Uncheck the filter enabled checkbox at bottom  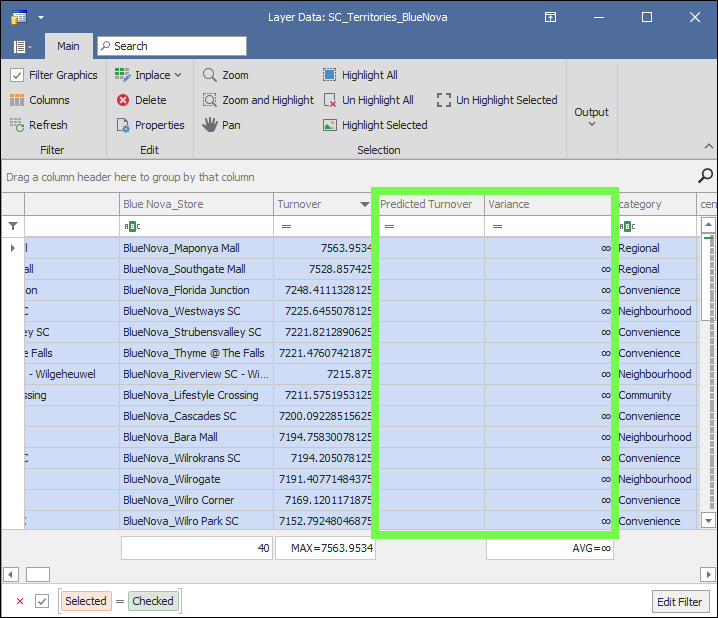point(42,601)
